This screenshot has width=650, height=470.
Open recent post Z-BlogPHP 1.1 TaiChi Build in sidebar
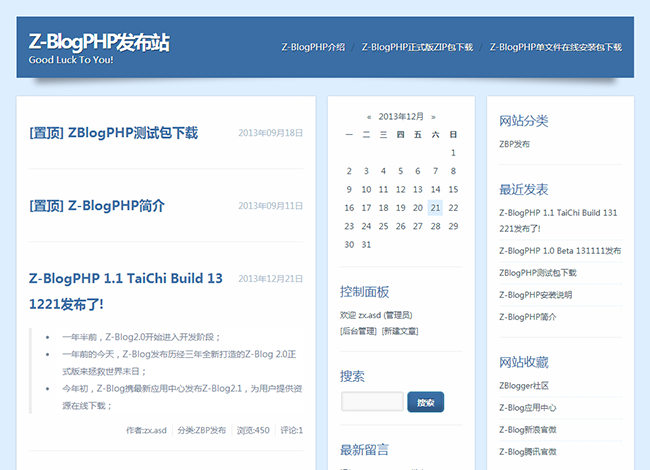click(x=558, y=220)
